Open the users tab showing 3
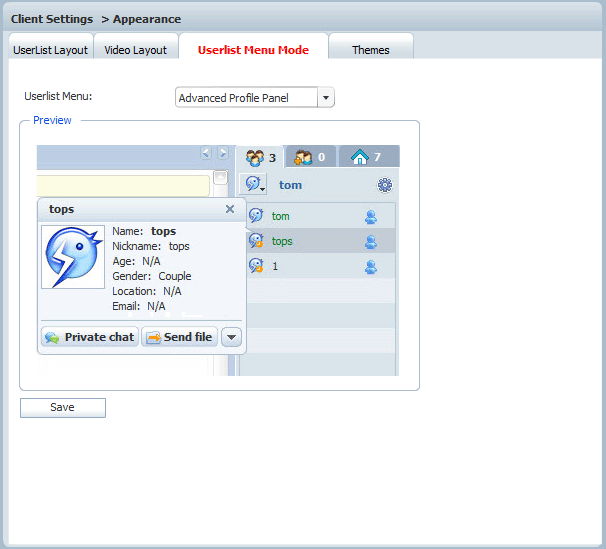The image size is (606, 549). (x=261, y=157)
